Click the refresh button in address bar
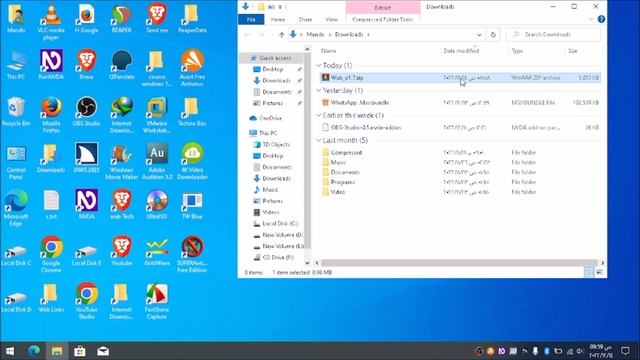This screenshot has height=360, width=640. pyautogui.click(x=493, y=35)
